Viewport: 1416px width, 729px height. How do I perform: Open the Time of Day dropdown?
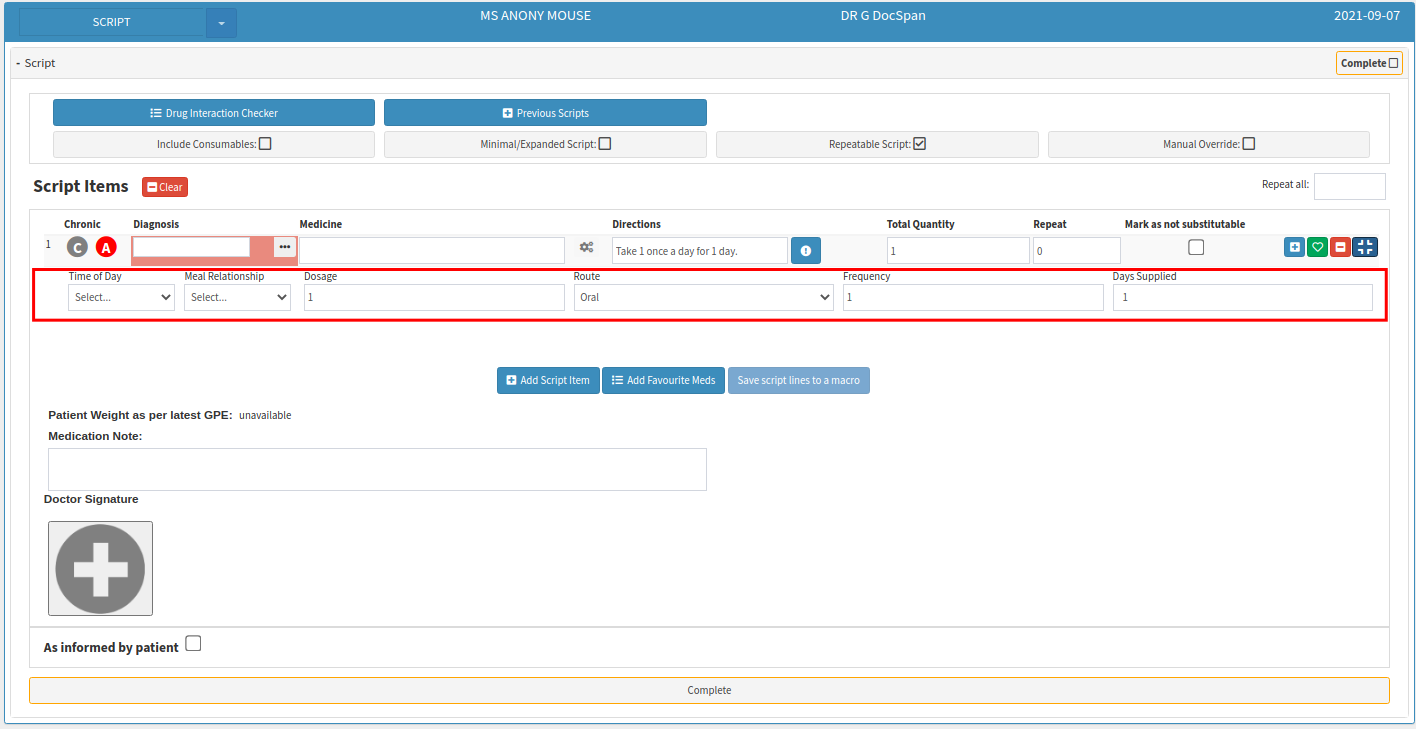click(x=121, y=297)
